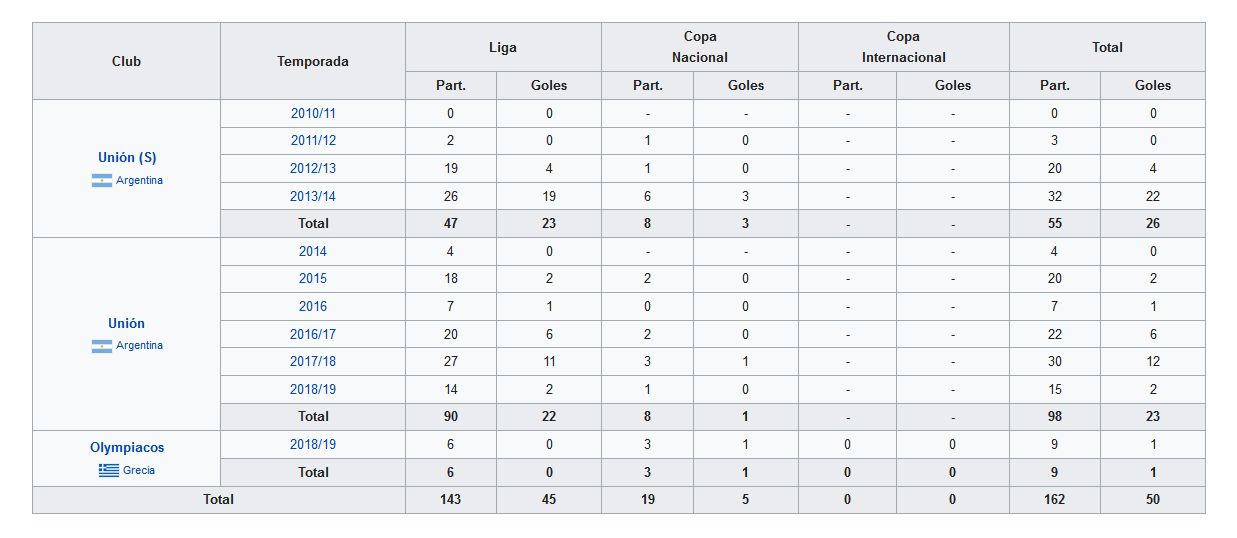
Task: Open the 2012/13 season link
Action: pos(313,169)
